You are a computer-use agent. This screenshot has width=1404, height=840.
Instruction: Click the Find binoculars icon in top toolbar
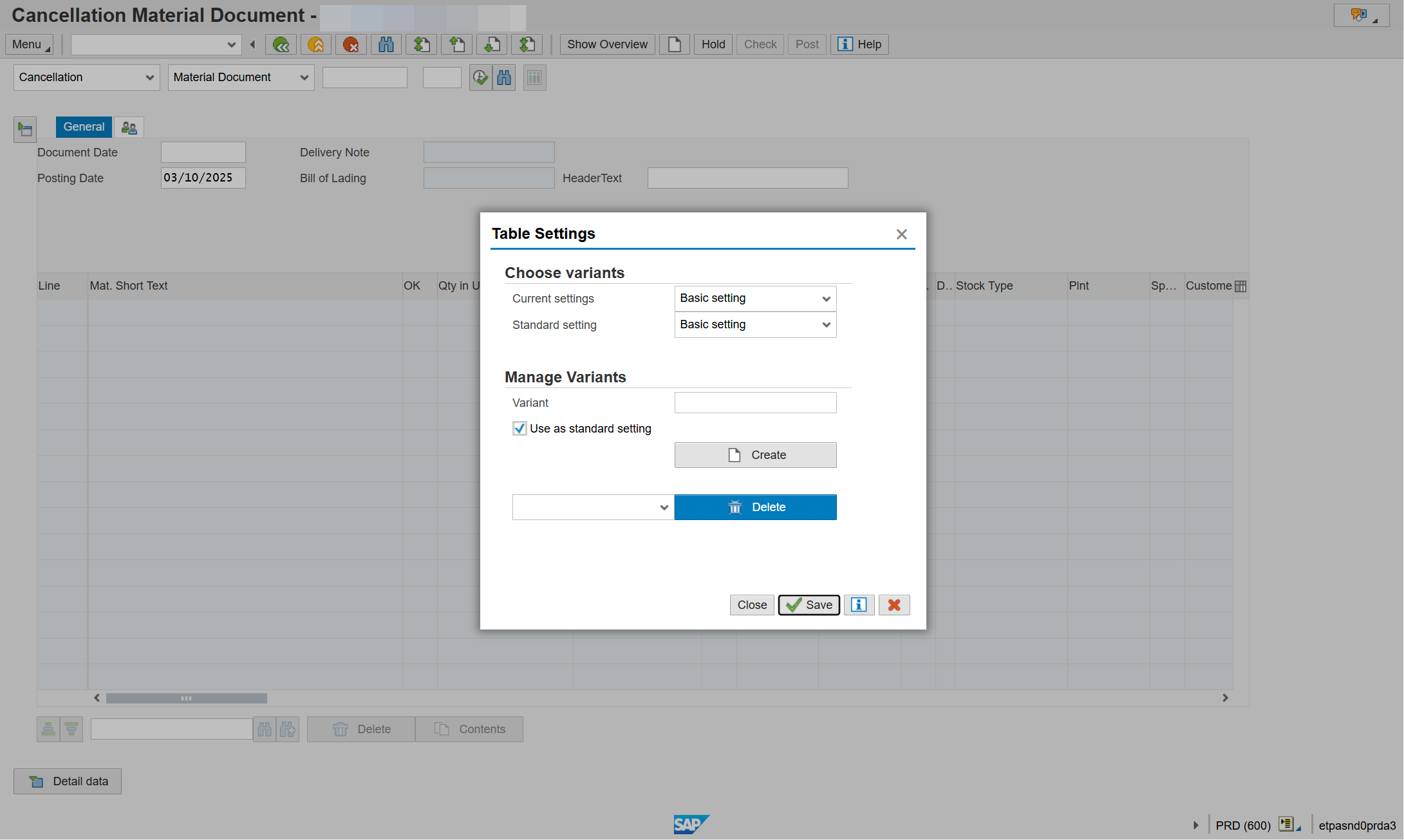click(x=386, y=44)
